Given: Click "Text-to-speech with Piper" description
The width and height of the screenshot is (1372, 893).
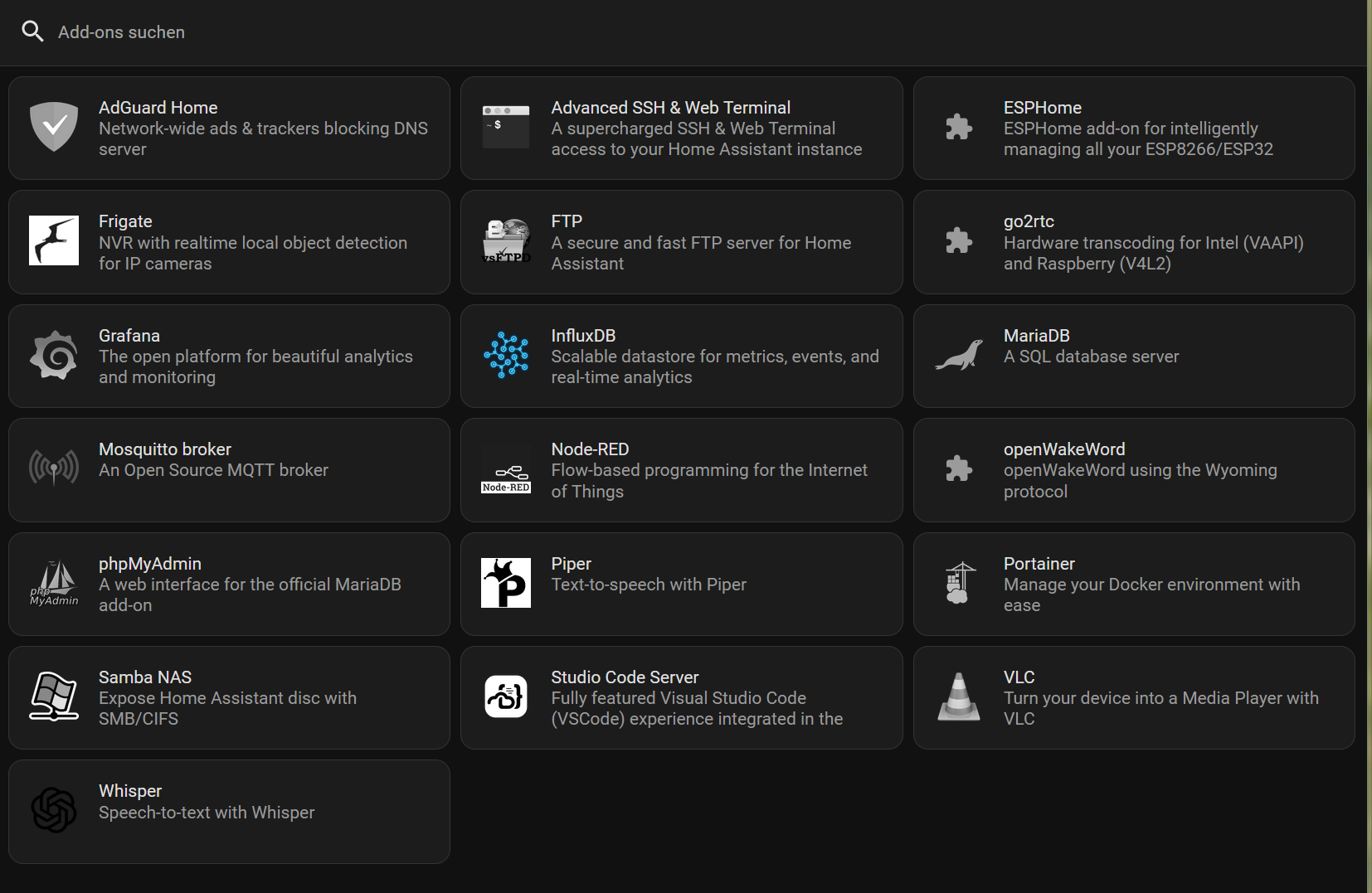Looking at the screenshot, I should click(x=649, y=585).
